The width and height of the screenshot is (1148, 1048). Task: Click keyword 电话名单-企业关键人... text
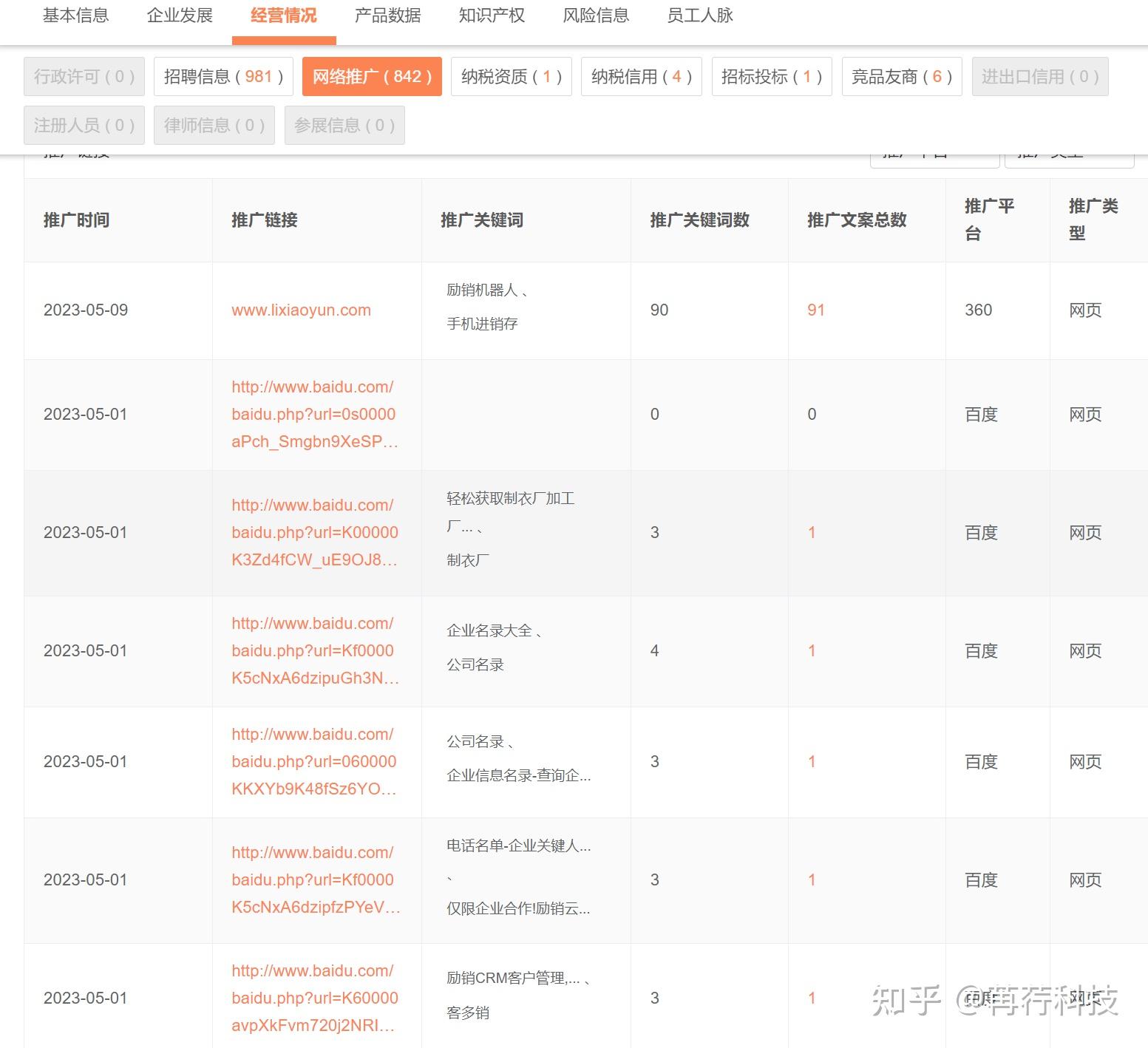(518, 845)
